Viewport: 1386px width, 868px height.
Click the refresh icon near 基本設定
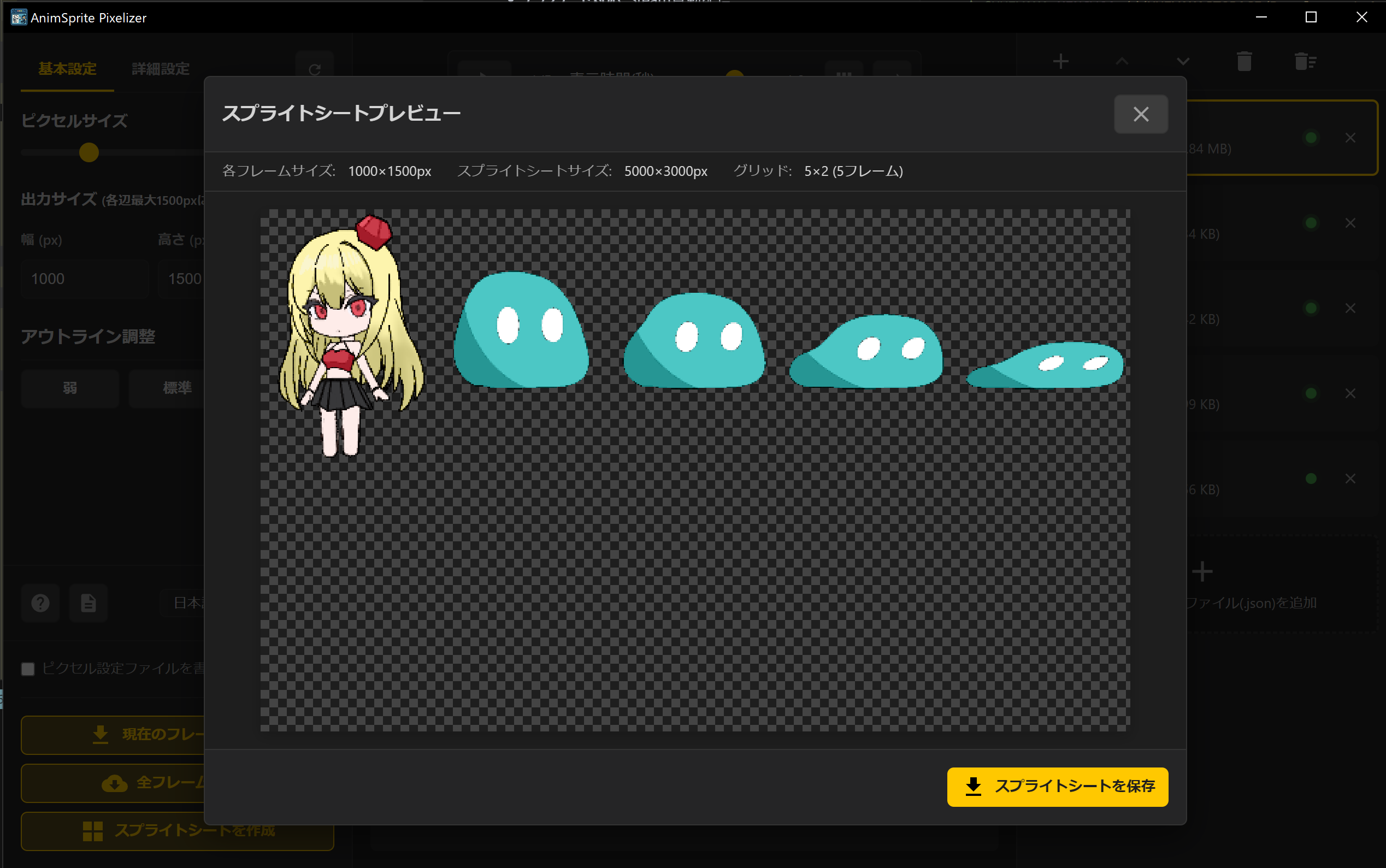pos(316,68)
